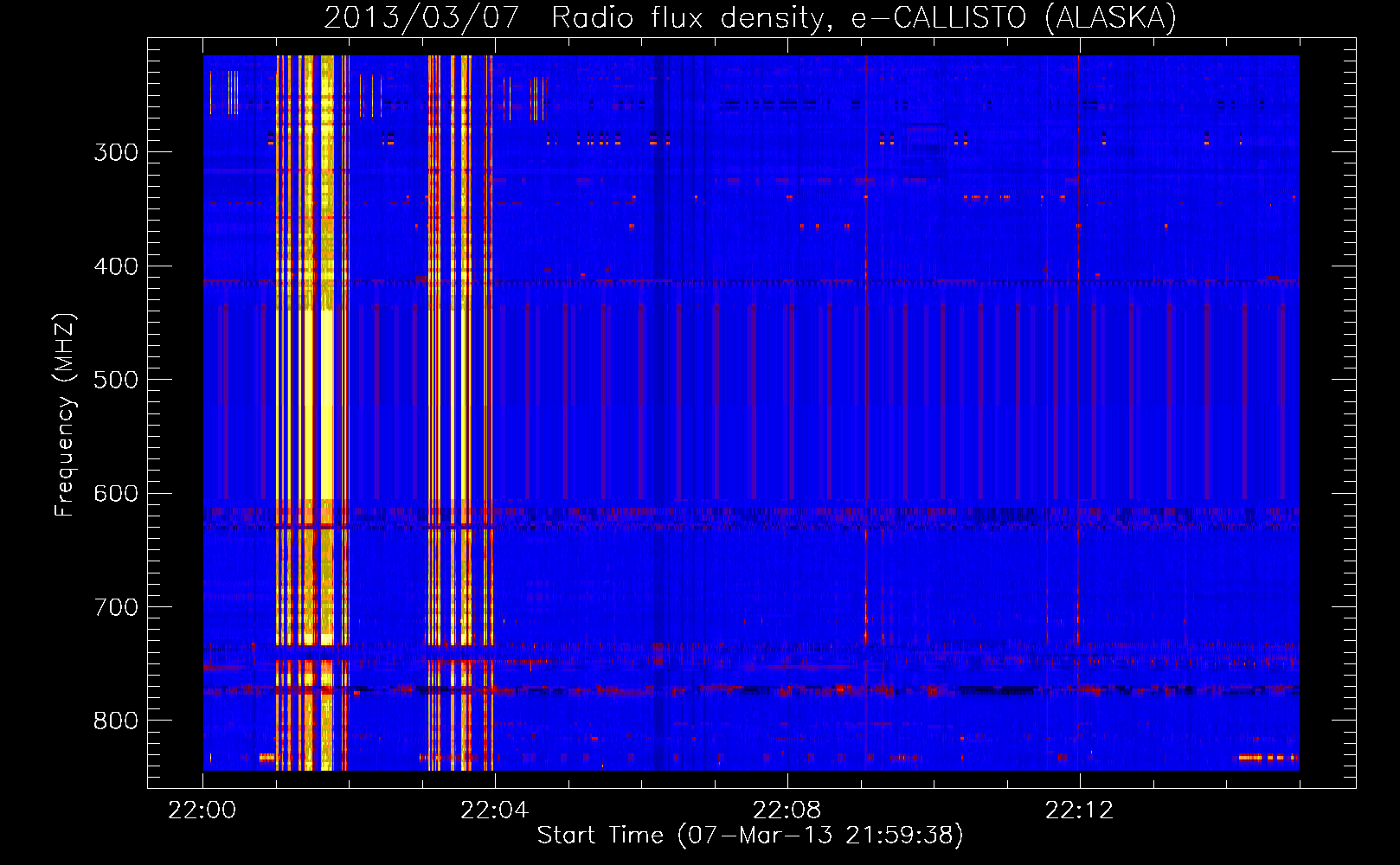Image resolution: width=1400 pixels, height=865 pixels.
Task: Click the 'Frequency (MHZ)' y-axis label
Action: pyautogui.click(x=65, y=414)
